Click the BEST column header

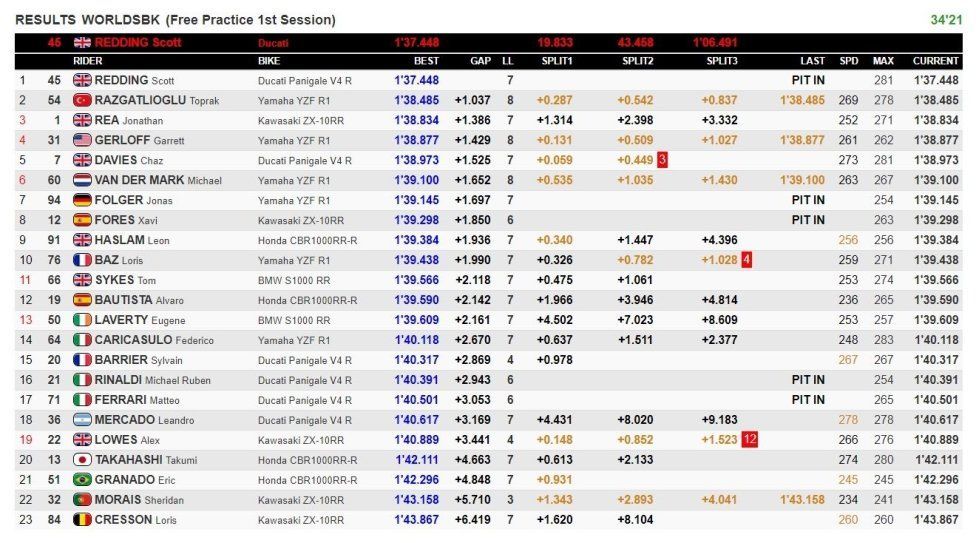coord(426,61)
